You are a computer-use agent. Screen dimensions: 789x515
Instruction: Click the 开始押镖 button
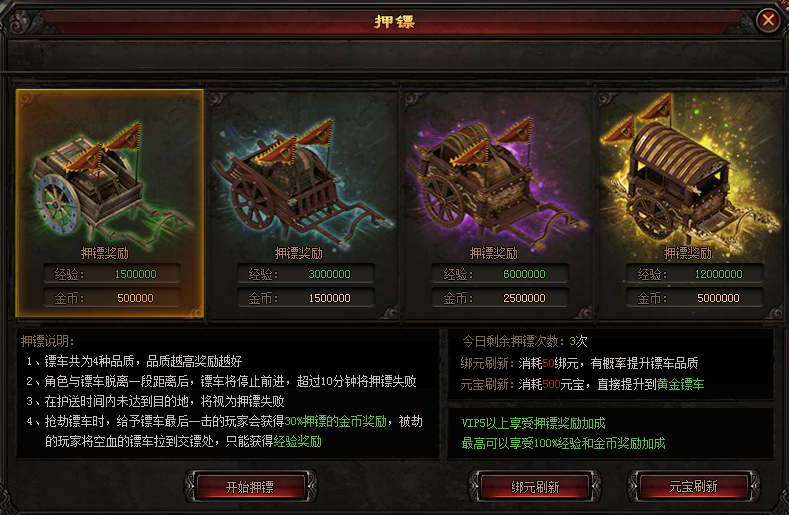click(250, 486)
